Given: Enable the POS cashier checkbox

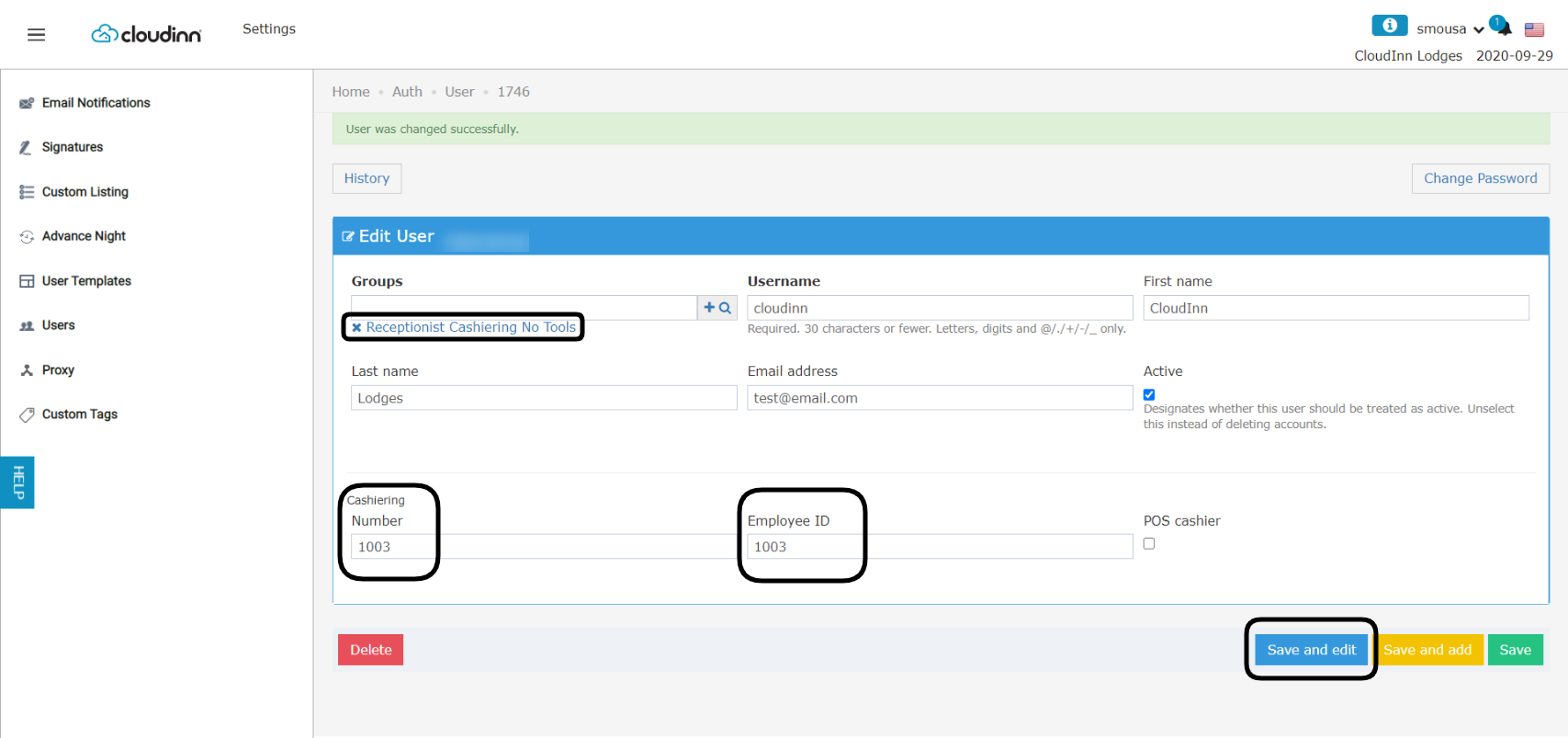Looking at the screenshot, I should coord(1149,543).
